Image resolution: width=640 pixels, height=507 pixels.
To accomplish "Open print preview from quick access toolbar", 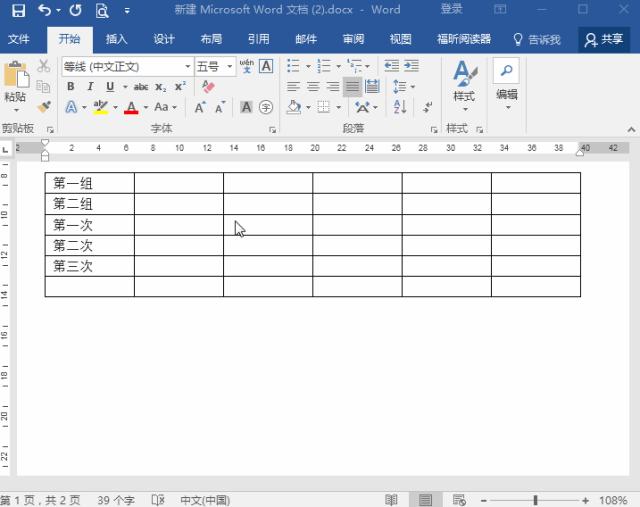I will 102,11.
